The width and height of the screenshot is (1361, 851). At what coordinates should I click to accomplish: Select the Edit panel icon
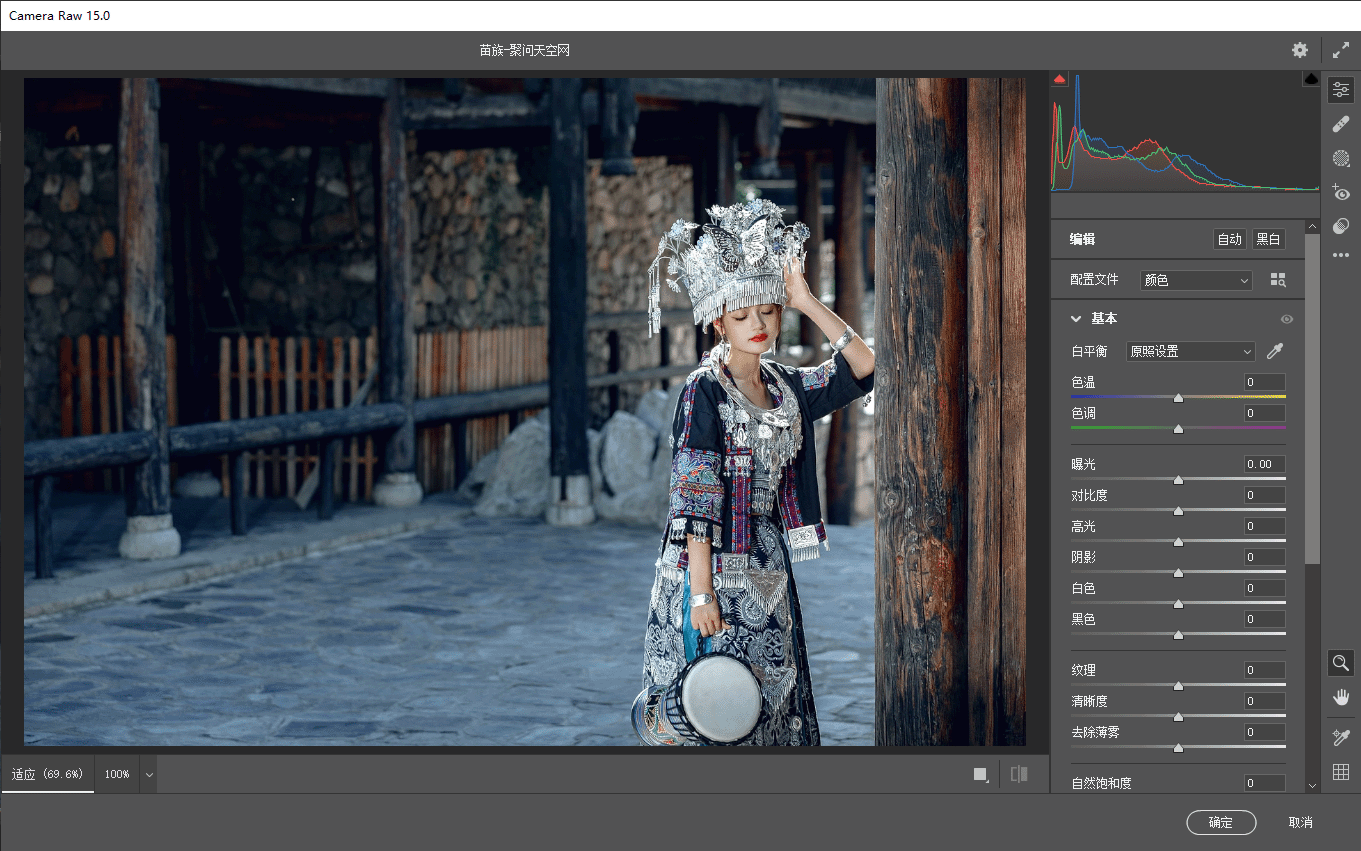1341,89
